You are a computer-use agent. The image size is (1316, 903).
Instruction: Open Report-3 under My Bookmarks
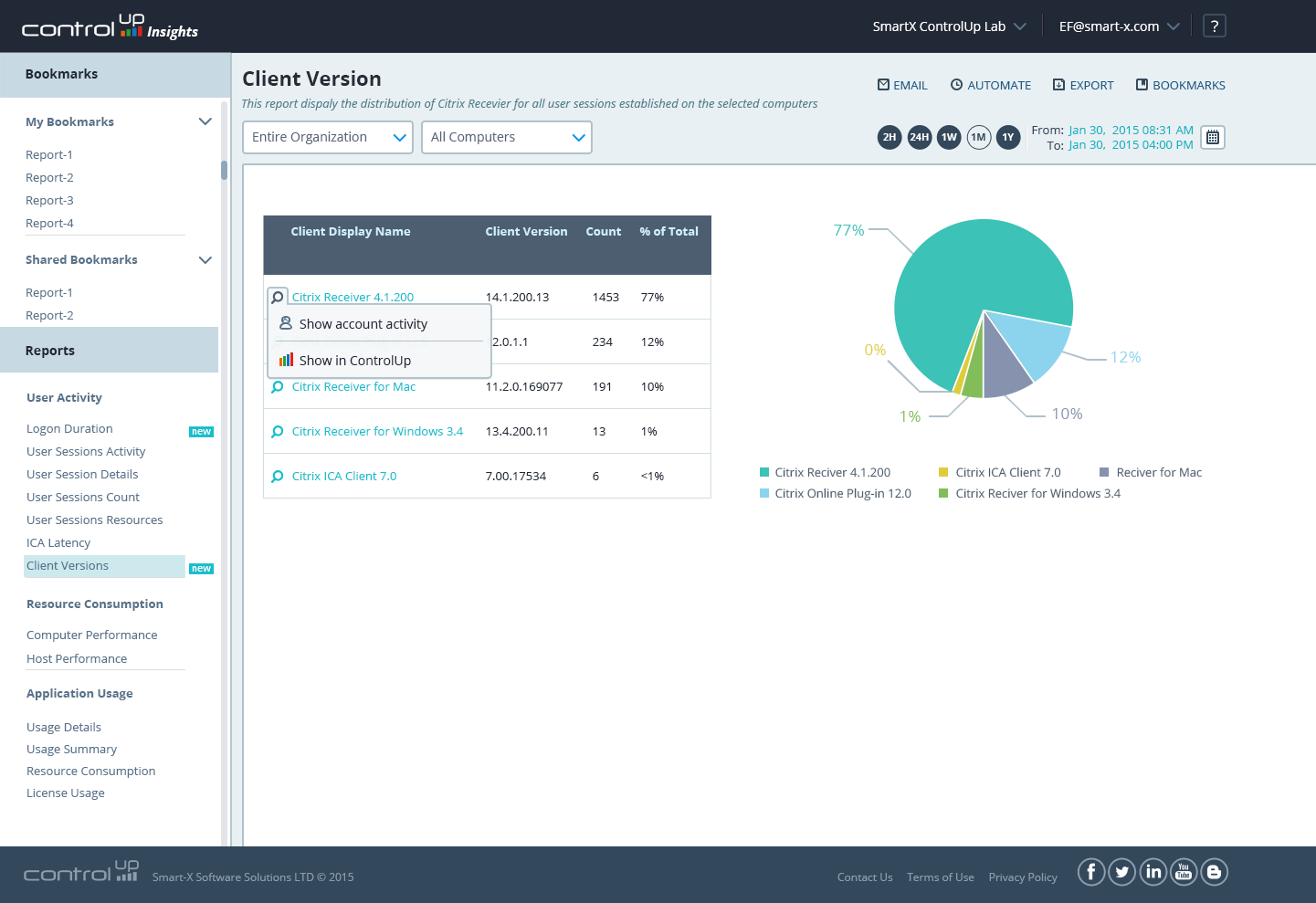tap(49, 201)
